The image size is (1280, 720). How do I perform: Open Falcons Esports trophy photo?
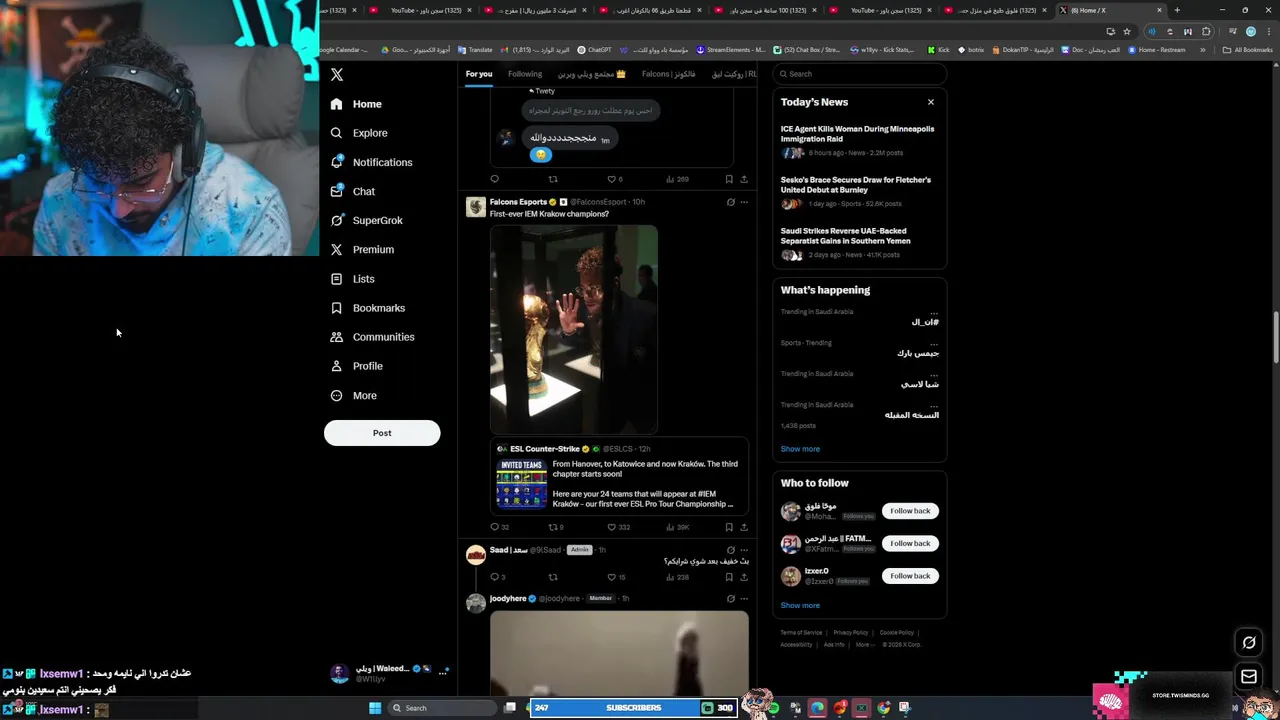pos(574,329)
